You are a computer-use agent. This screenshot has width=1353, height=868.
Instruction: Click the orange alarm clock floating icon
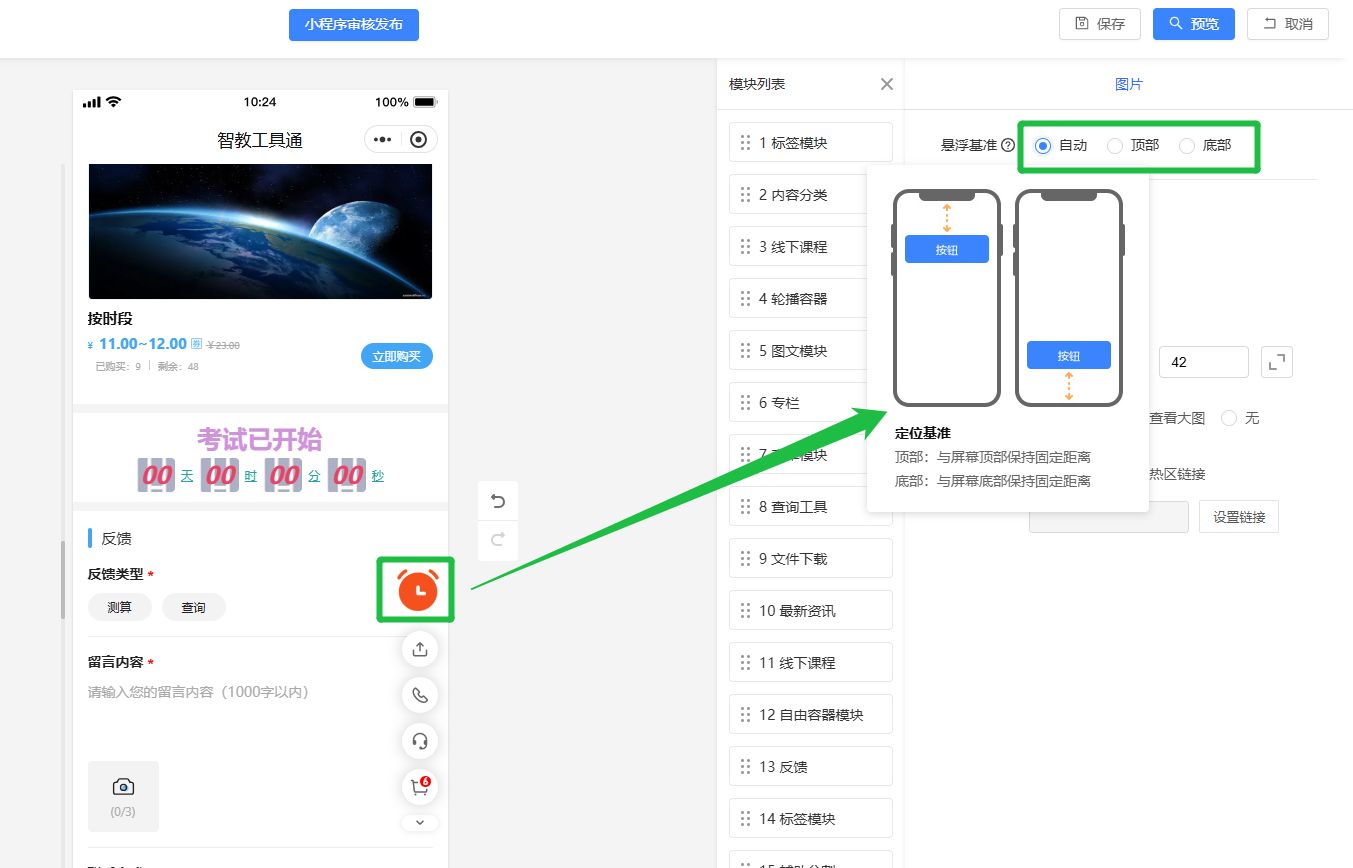click(418, 590)
